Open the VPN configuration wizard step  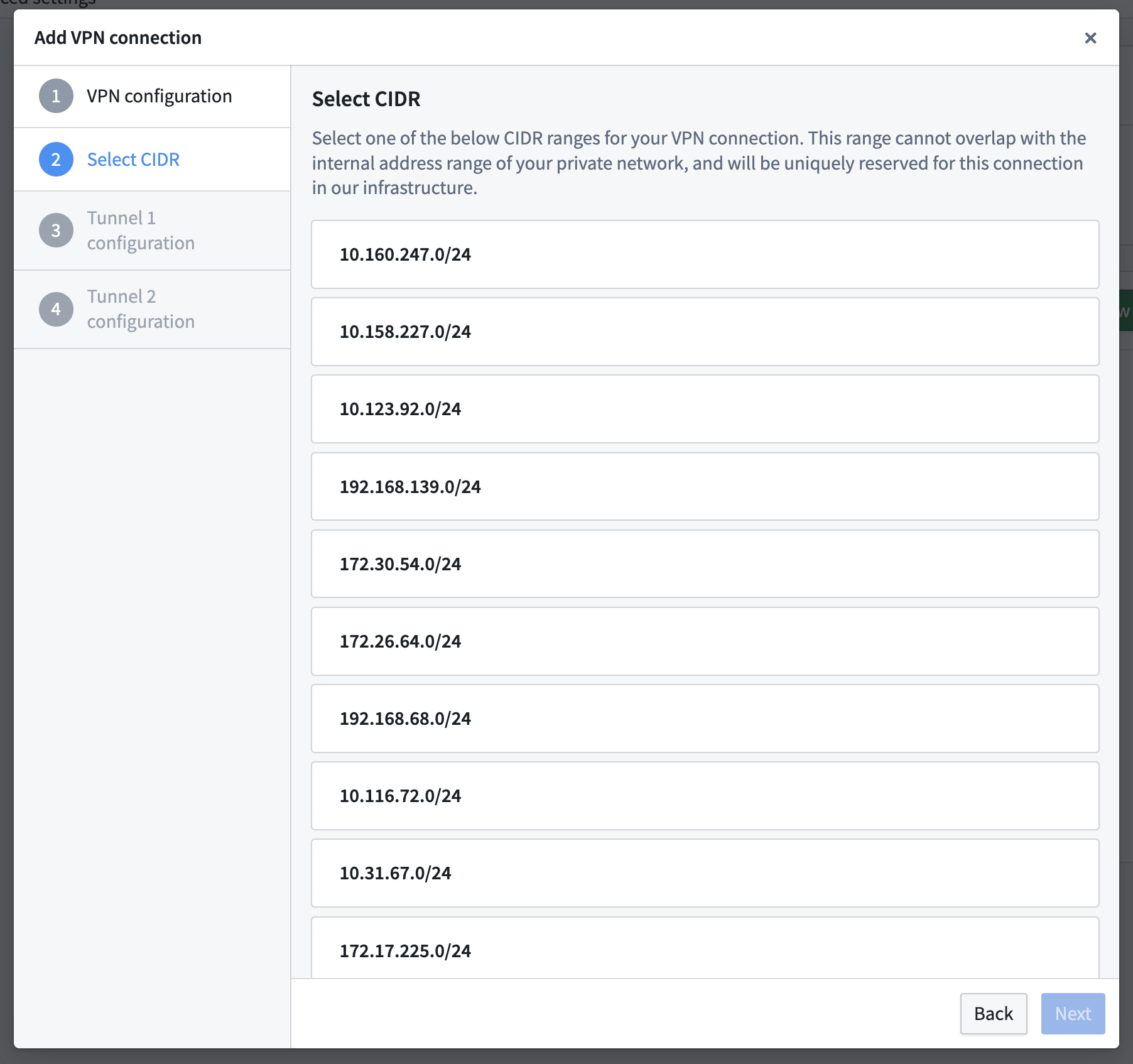[x=159, y=96]
